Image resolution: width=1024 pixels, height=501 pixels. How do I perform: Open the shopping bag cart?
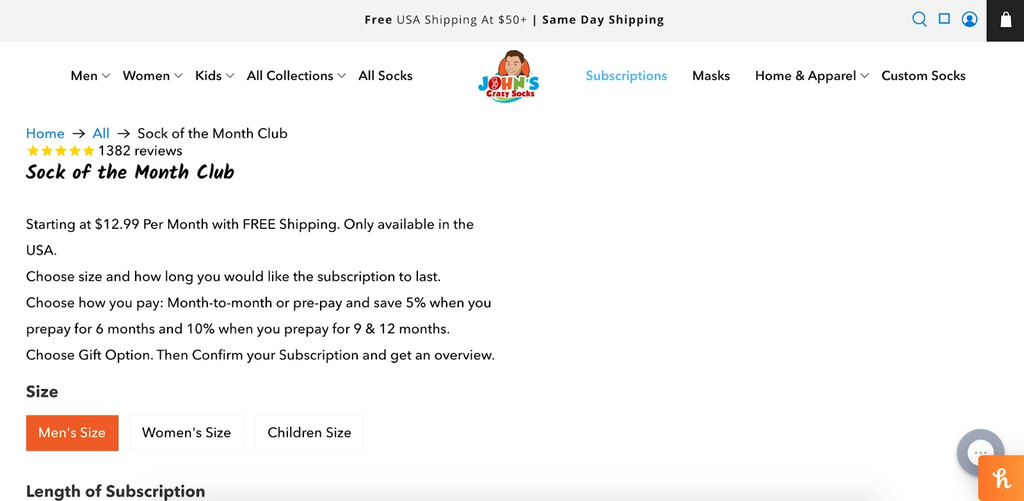tap(1005, 20)
